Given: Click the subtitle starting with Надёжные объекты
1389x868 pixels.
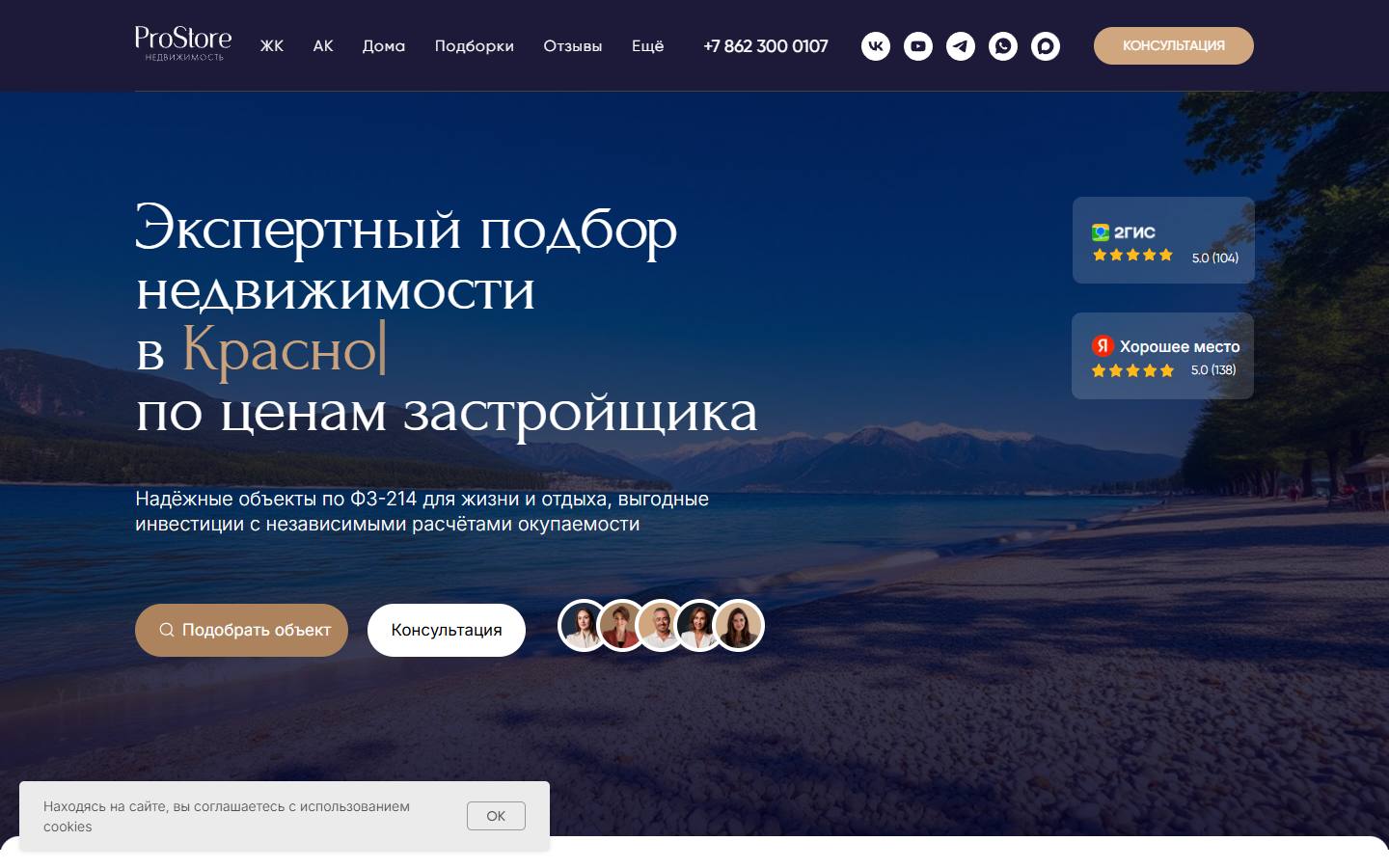Looking at the screenshot, I should click(x=422, y=511).
